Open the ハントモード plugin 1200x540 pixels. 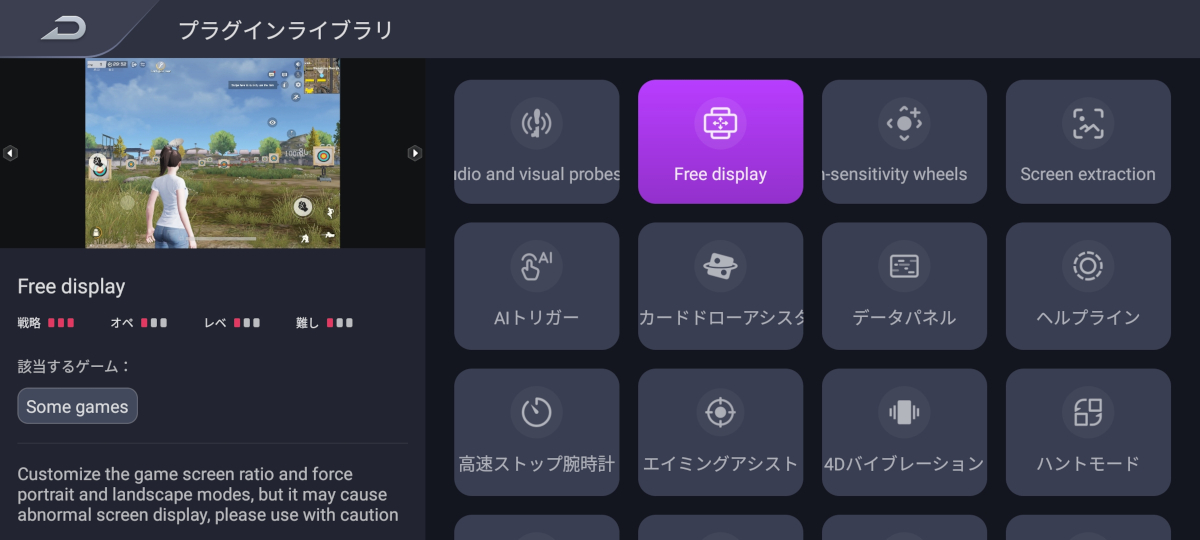(1088, 432)
